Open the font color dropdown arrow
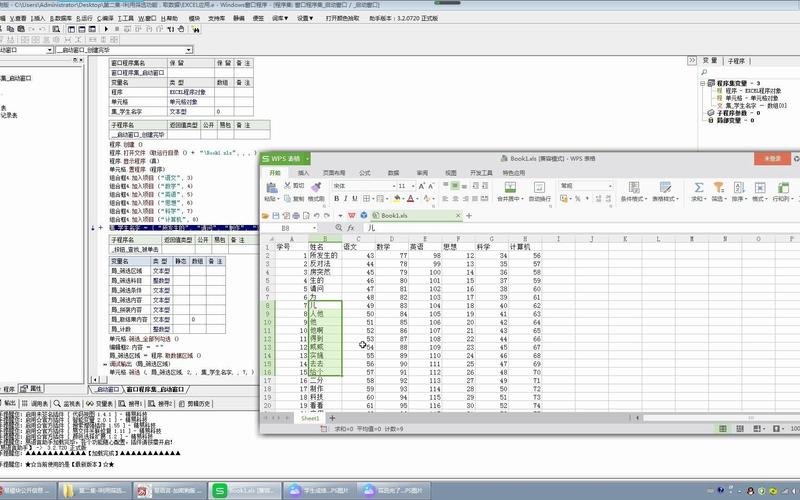The height and width of the screenshot is (500, 800). [417, 198]
